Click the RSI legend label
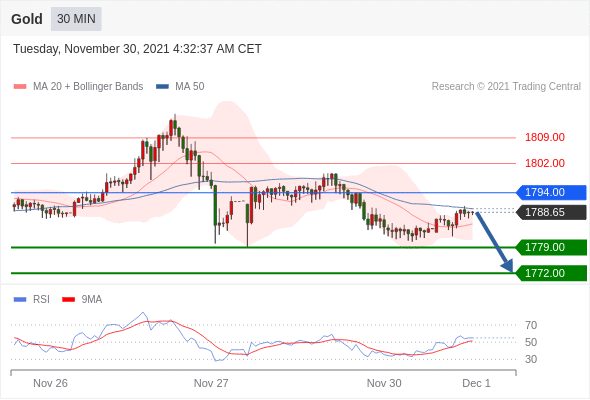Viewport: 590px width, 400px height. 41,300
